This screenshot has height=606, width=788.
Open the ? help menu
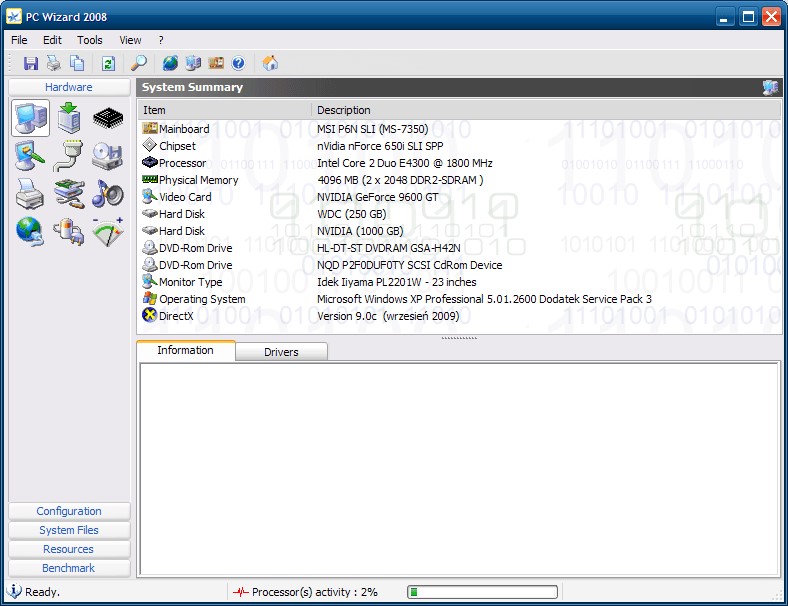[x=161, y=40]
